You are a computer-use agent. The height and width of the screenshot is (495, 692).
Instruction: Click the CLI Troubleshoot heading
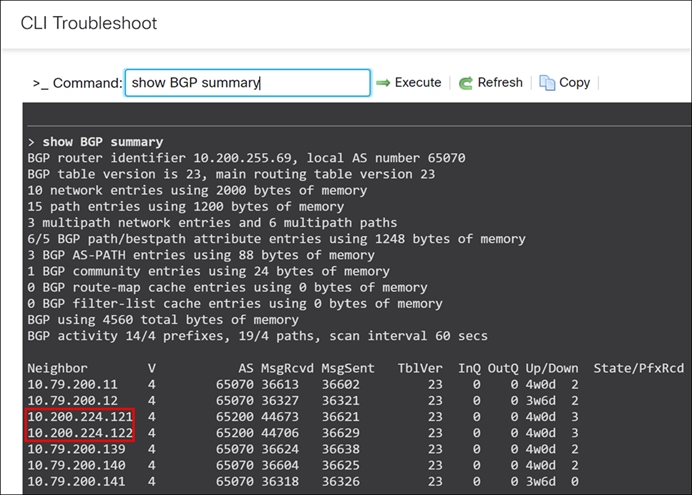89,23
